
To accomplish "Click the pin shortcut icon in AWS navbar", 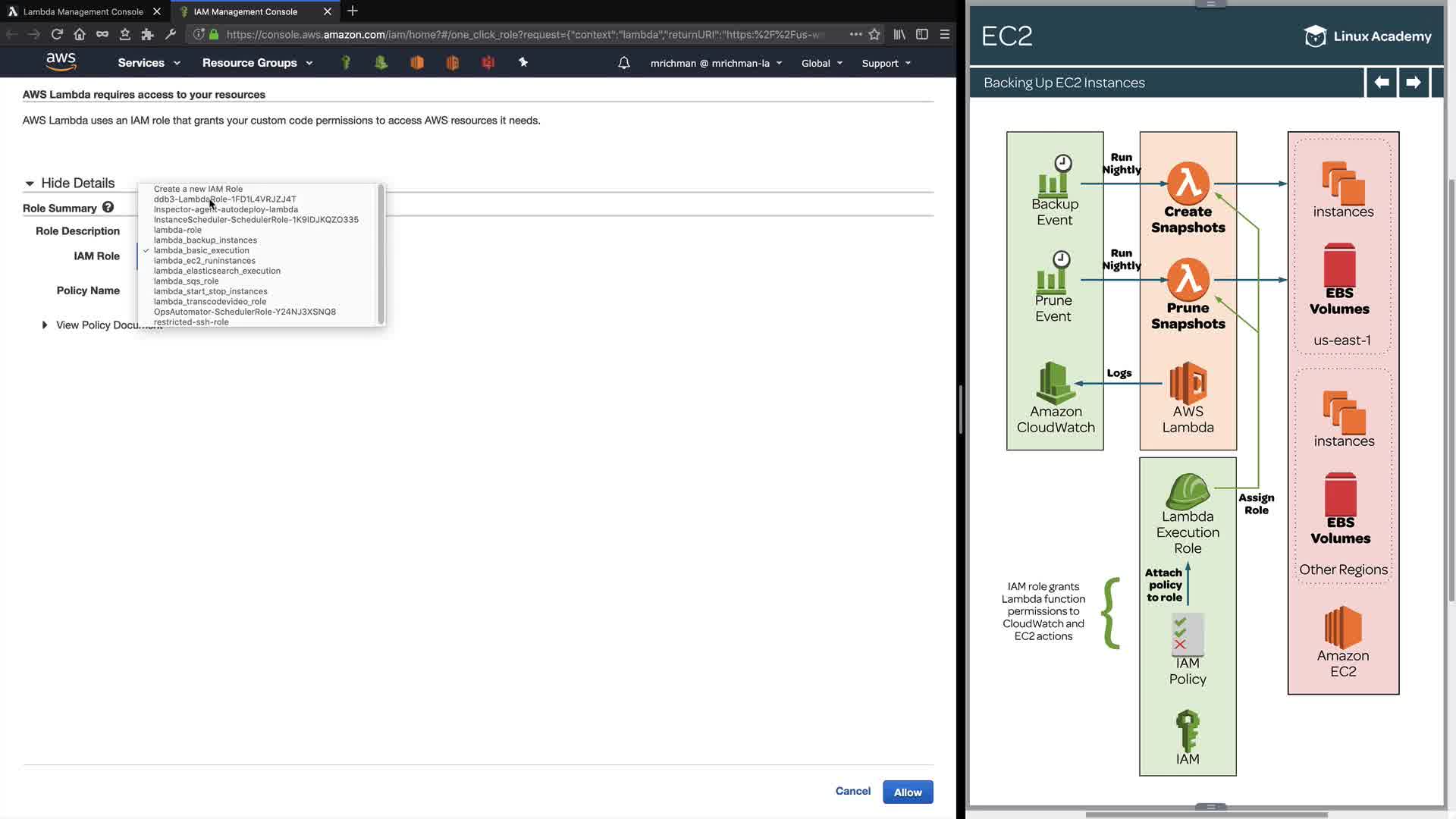I will pyautogui.click(x=523, y=63).
